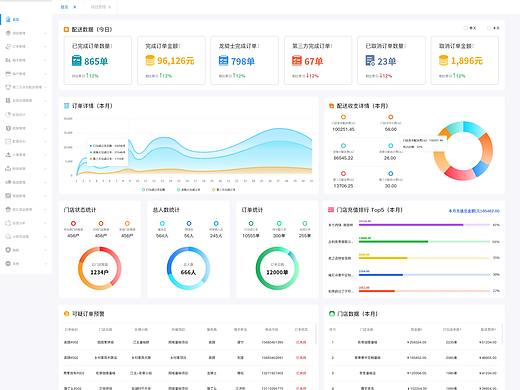This screenshot has width=520, height=390.
Task: Click the red icon beside 67单
Action: coord(297,60)
